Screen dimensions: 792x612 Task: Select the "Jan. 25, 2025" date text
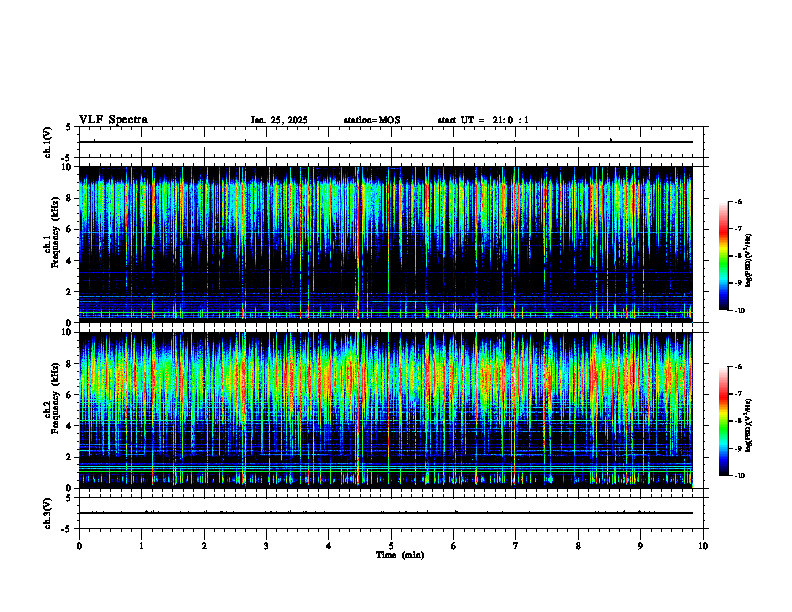point(279,120)
